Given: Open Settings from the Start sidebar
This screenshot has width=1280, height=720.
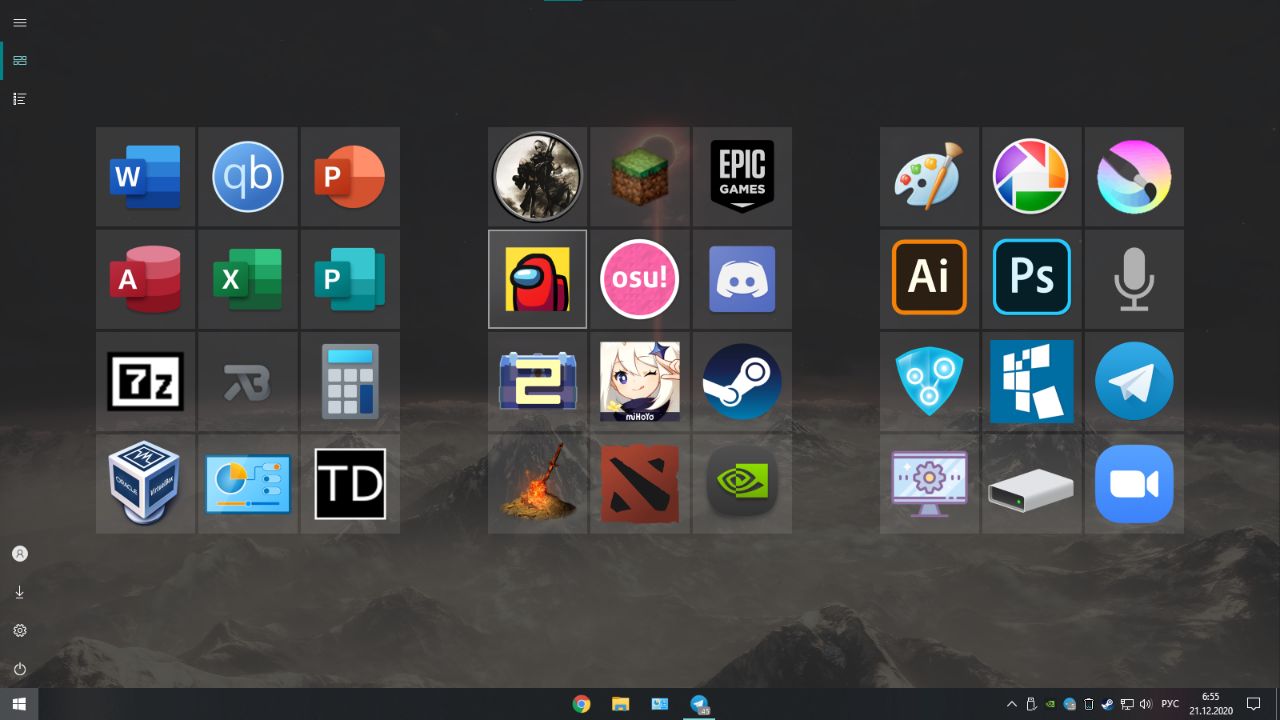Looking at the screenshot, I should (x=19, y=631).
